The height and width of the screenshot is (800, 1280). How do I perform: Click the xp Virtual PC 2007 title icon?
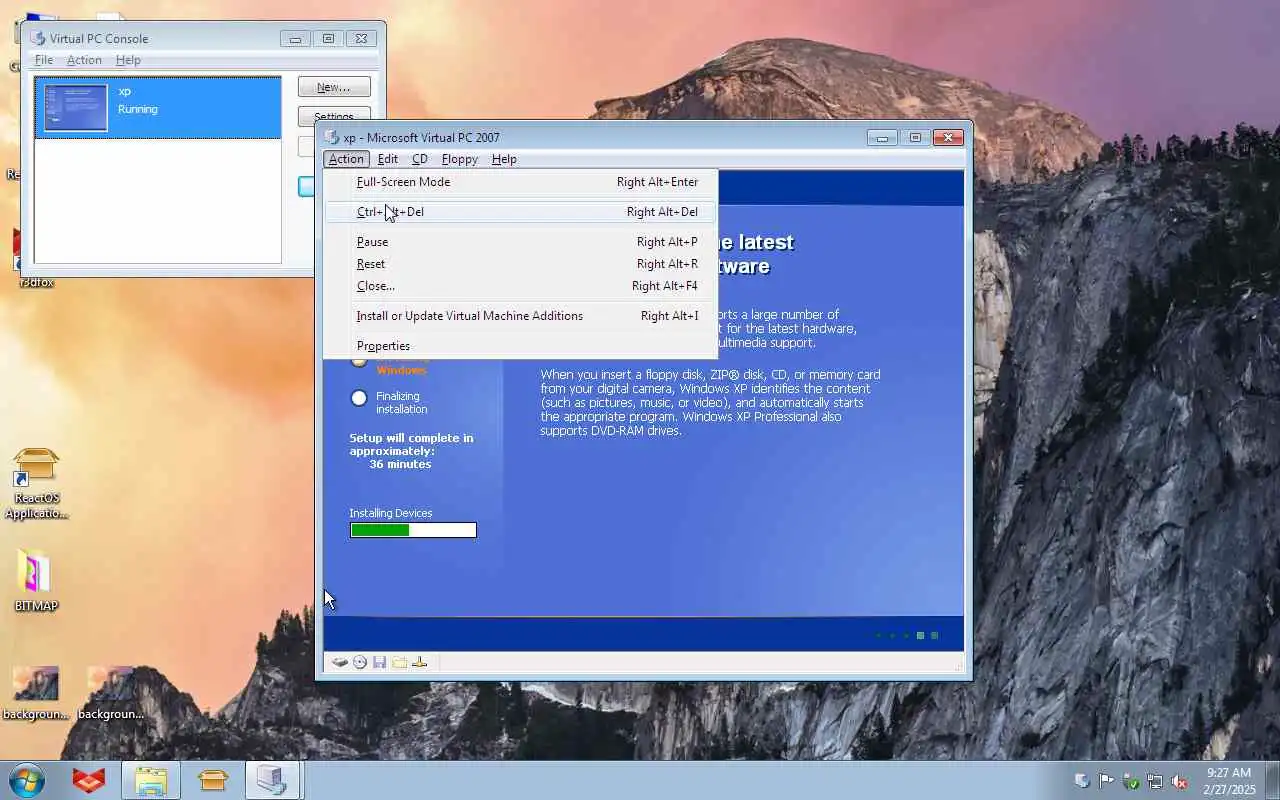click(x=332, y=137)
